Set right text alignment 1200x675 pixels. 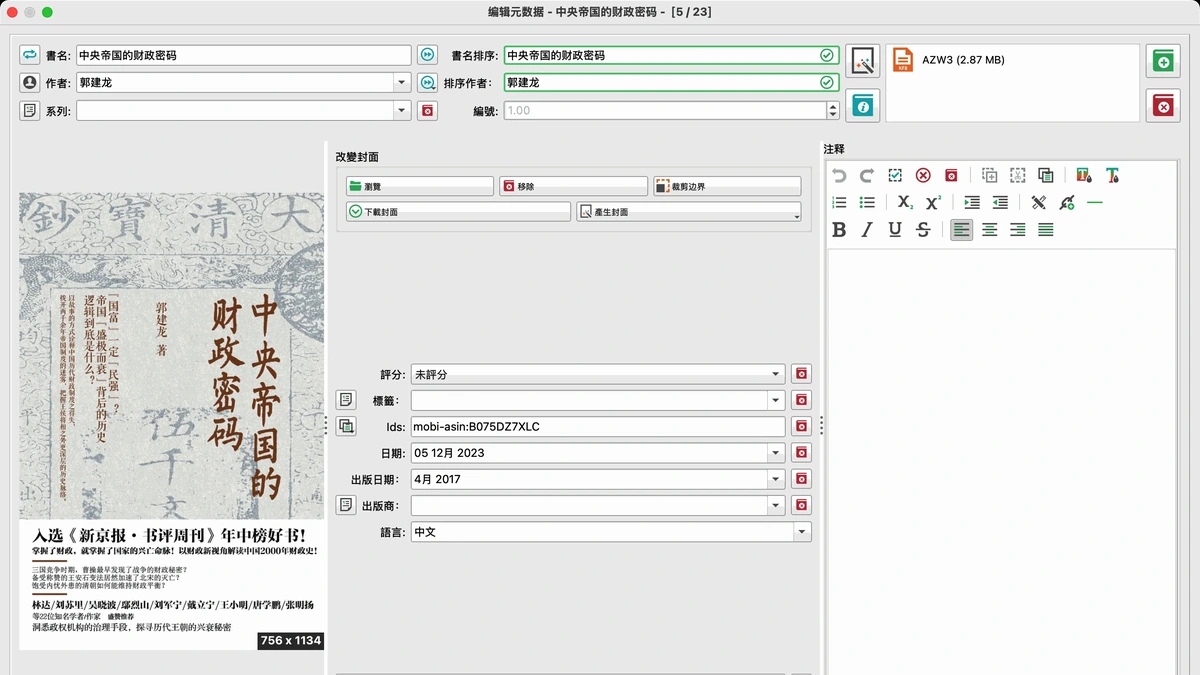point(1017,230)
